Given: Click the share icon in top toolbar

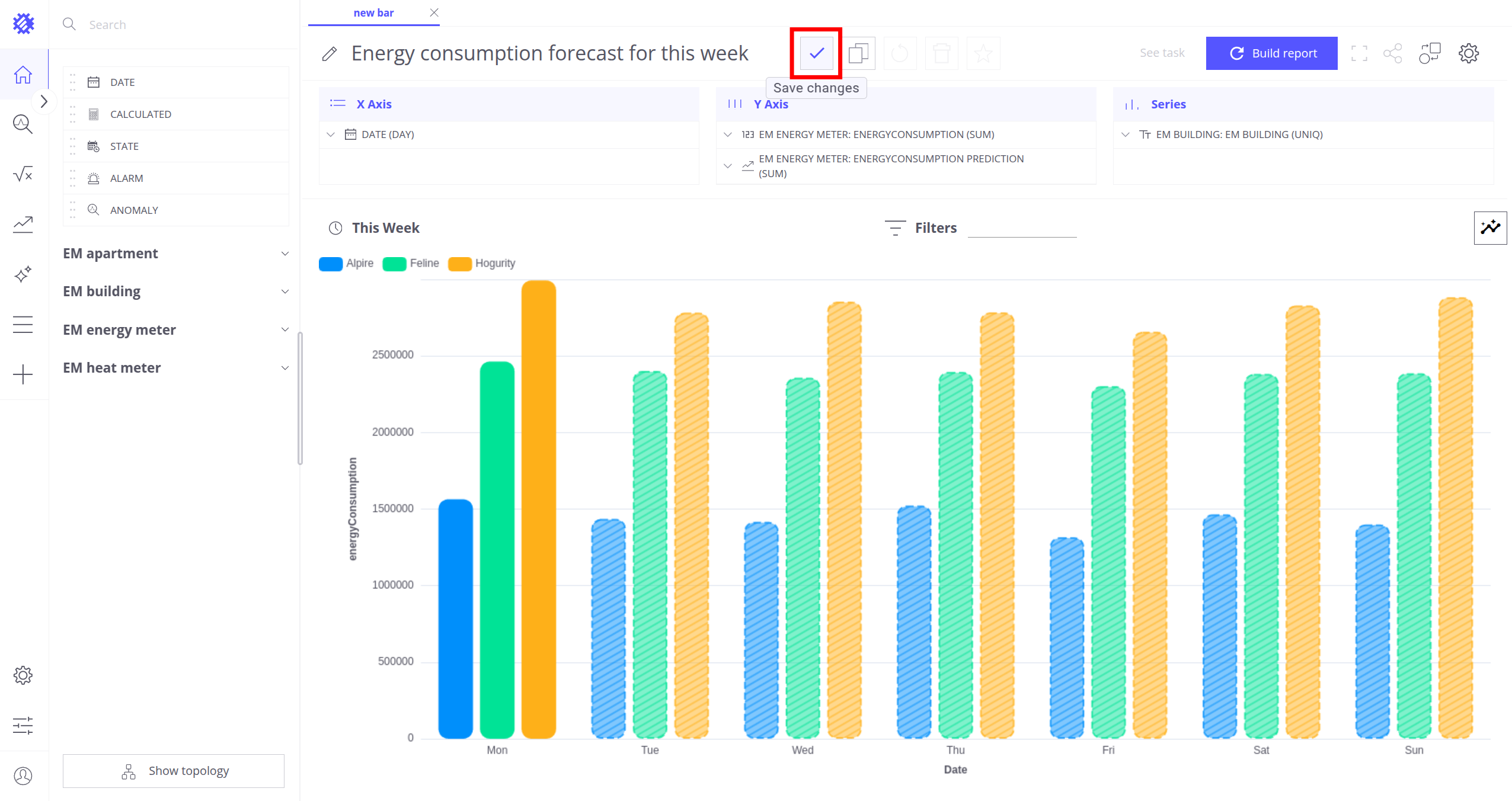Looking at the screenshot, I should coord(1392,53).
